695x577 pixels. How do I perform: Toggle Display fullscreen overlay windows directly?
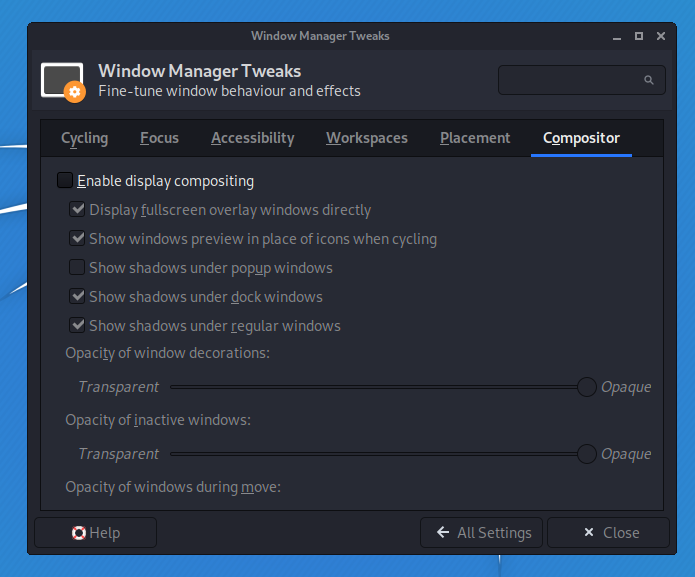click(77, 210)
